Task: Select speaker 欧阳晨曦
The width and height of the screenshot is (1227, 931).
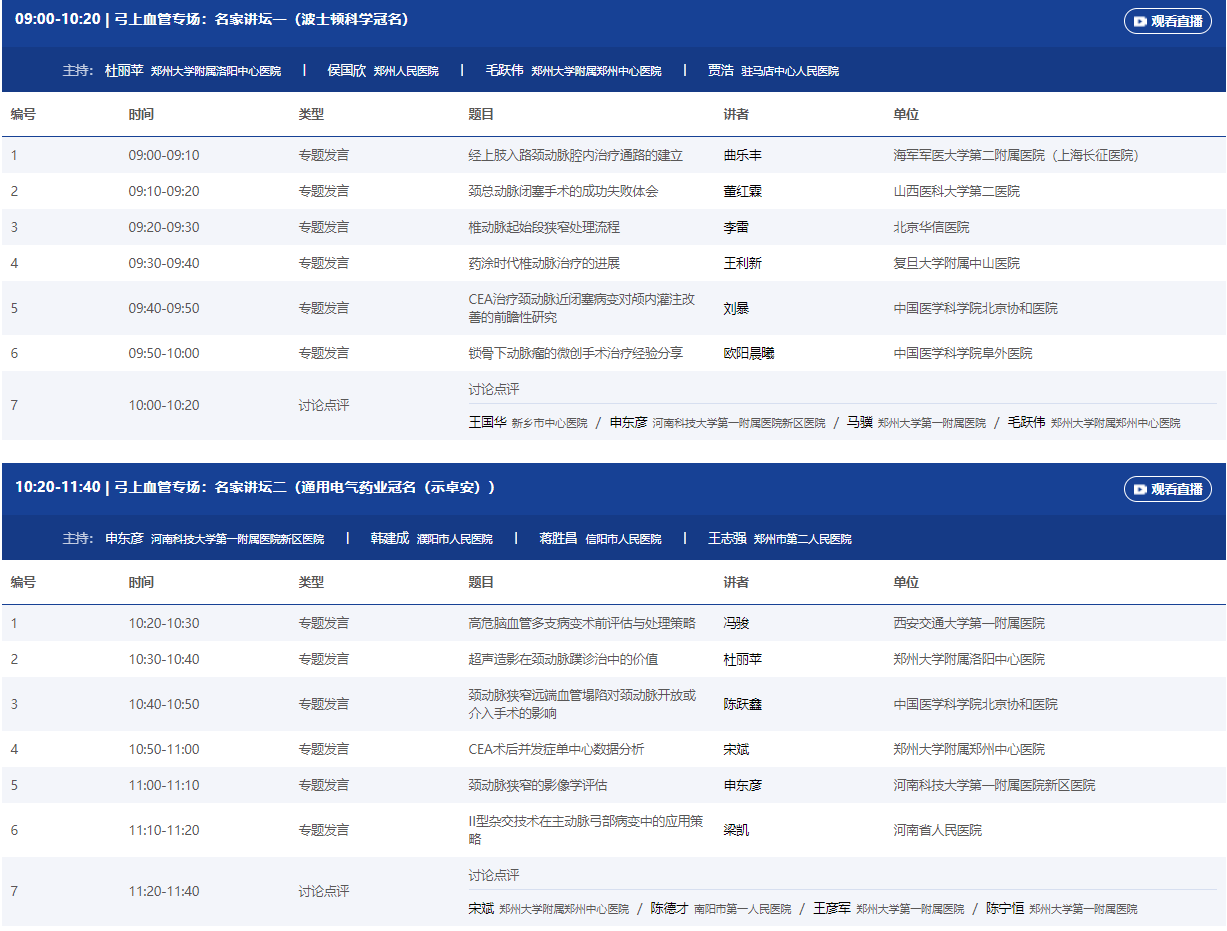Action: [x=749, y=354]
